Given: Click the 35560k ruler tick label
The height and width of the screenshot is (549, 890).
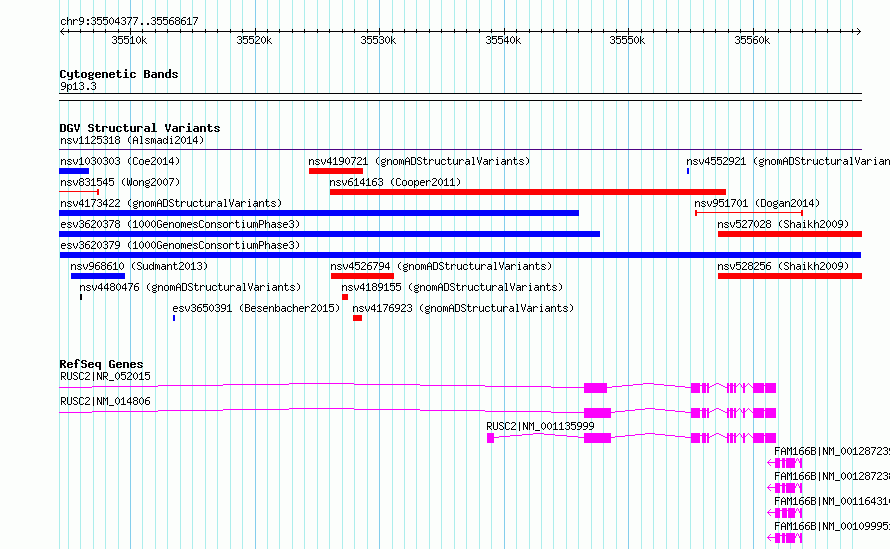Looking at the screenshot, I should pyautogui.click(x=752, y=40).
